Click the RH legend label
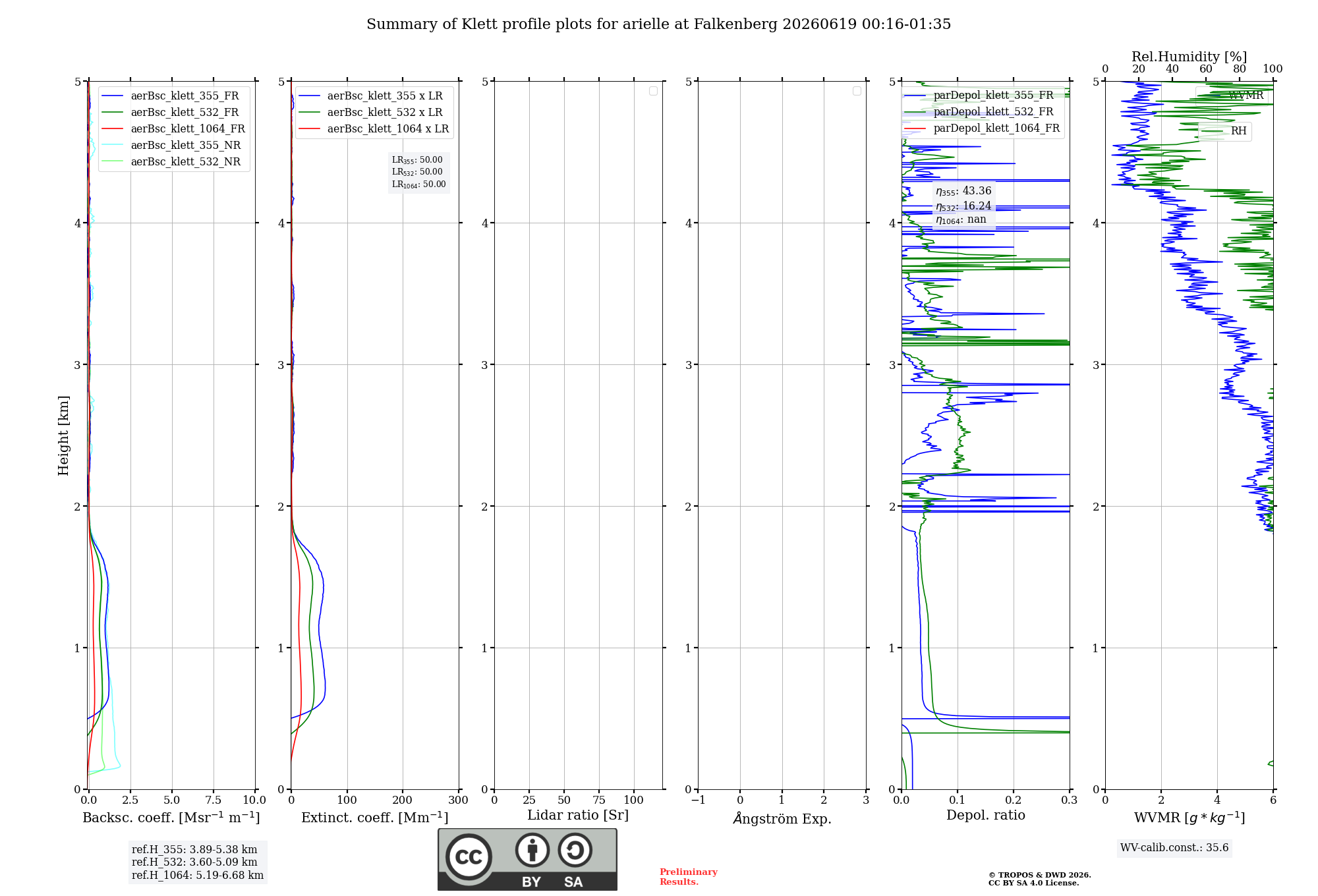The height and width of the screenshot is (896, 1318). 1239,131
